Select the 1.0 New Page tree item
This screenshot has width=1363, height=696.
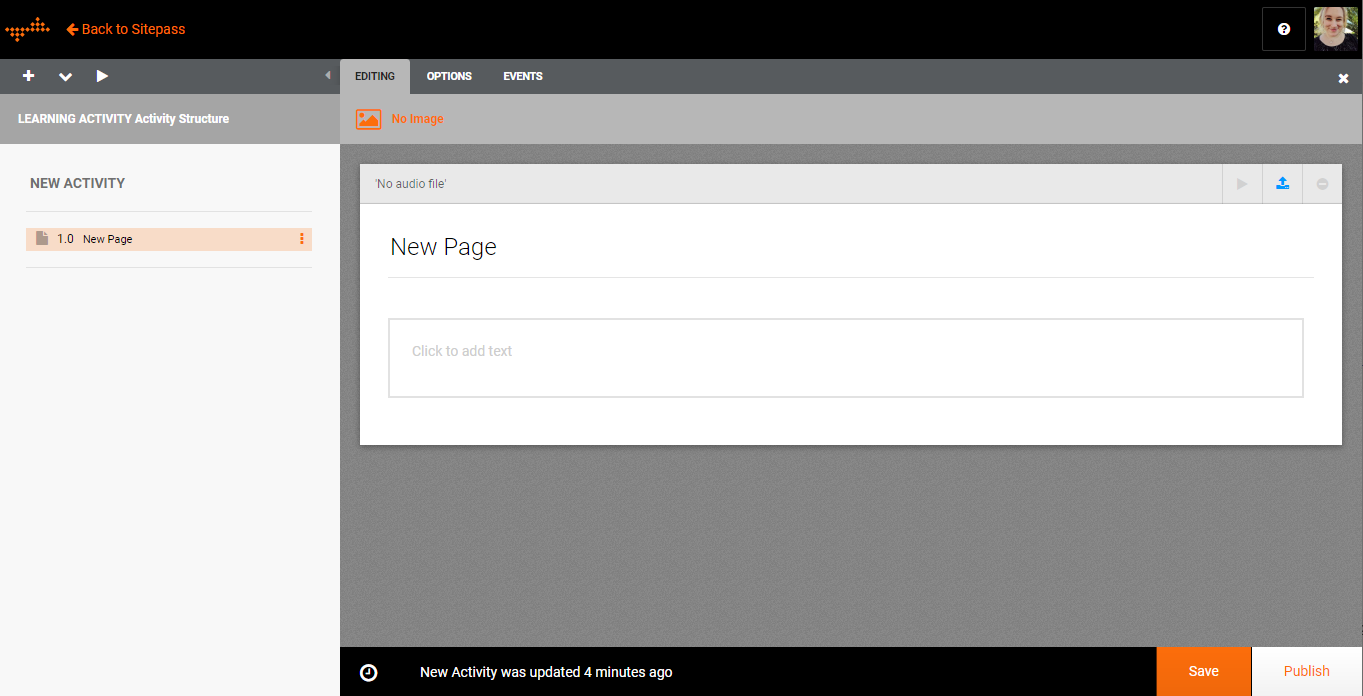[169, 239]
